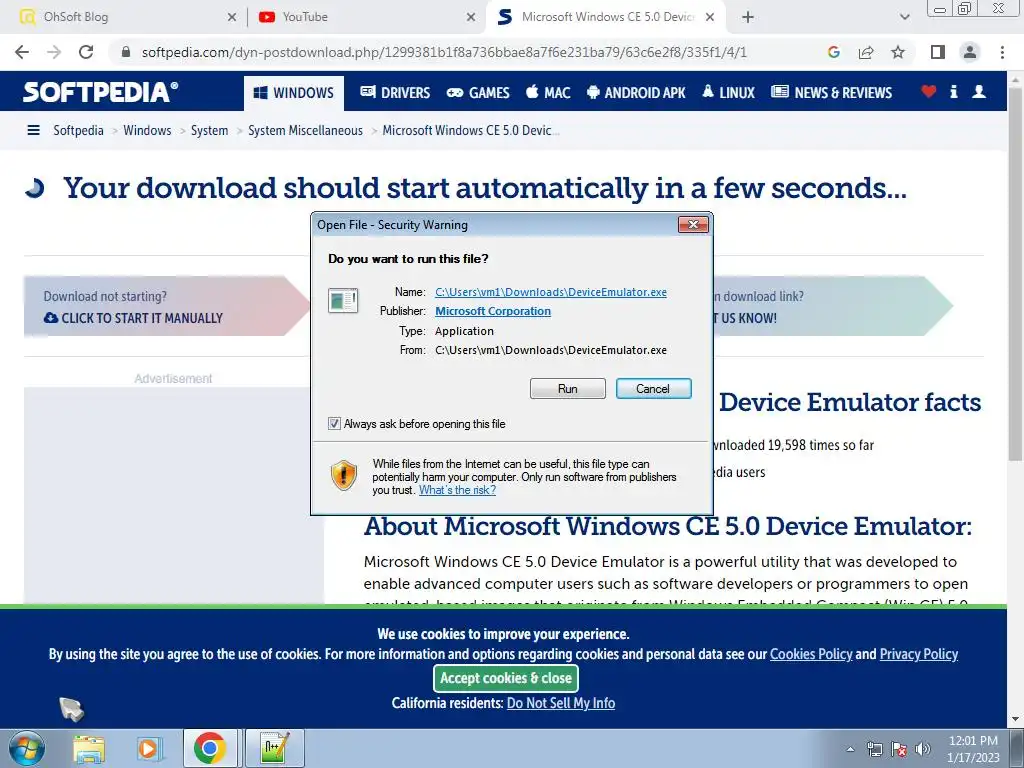Viewport: 1024px width, 768px height.
Task: Open the WINDOWS section in Softpedia nav
Action: click(x=294, y=93)
